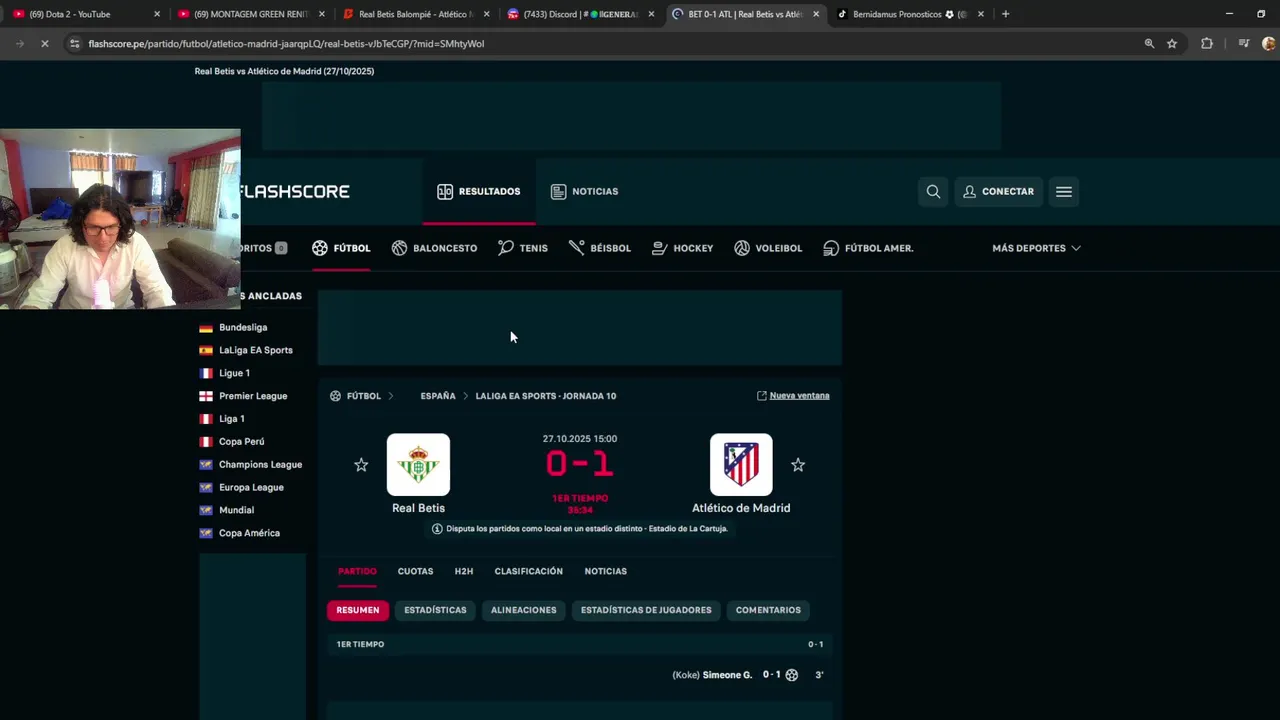Click the address bar URL
Screen dimensions: 1280x720
[286, 44]
